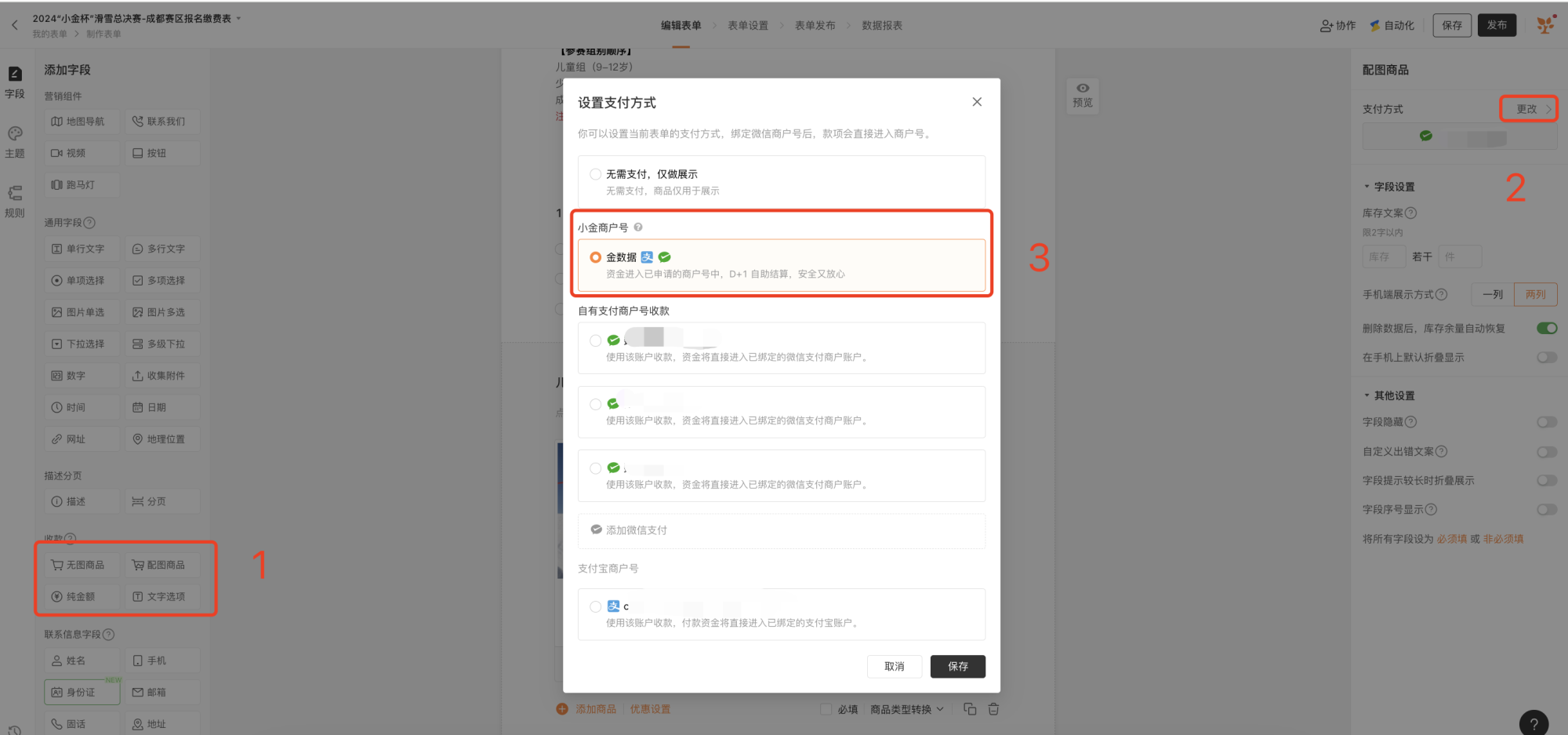Add the 单行文字 single-line text field

[82, 249]
